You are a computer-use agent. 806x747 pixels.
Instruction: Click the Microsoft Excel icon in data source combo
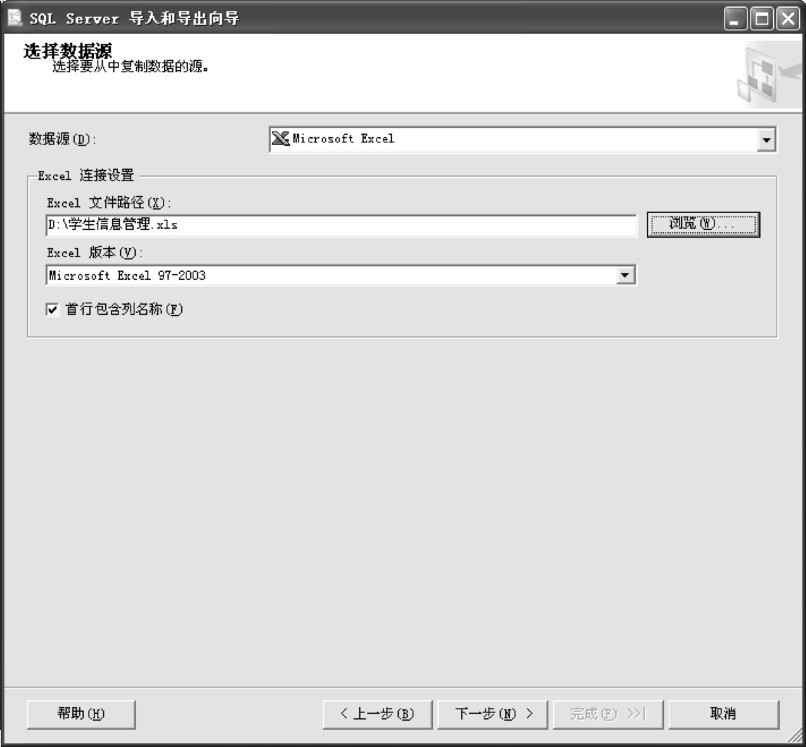click(x=280, y=139)
